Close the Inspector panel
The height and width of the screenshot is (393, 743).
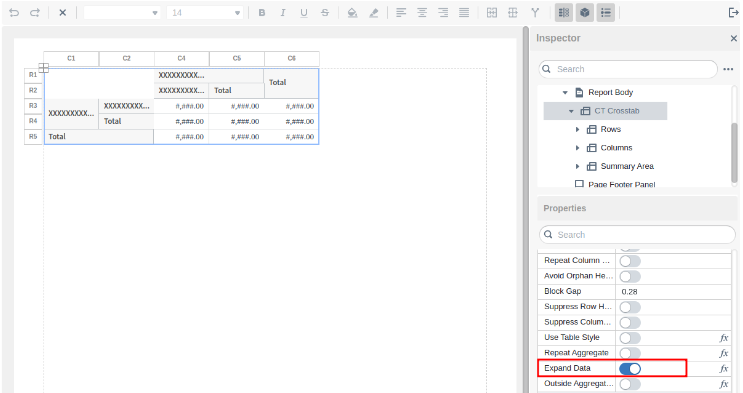(734, 38)
